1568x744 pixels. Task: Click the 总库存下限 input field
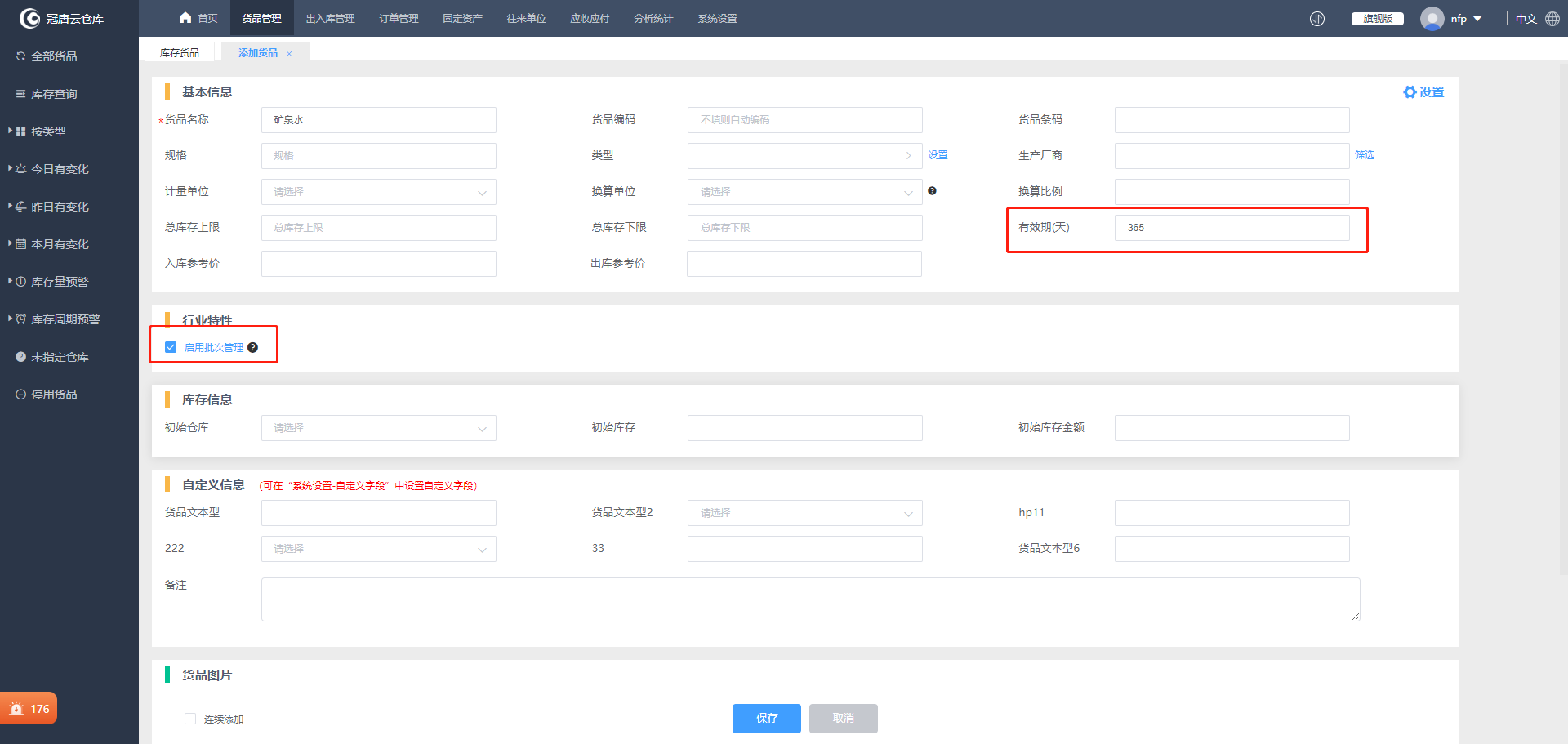click(x=805, y=228)
